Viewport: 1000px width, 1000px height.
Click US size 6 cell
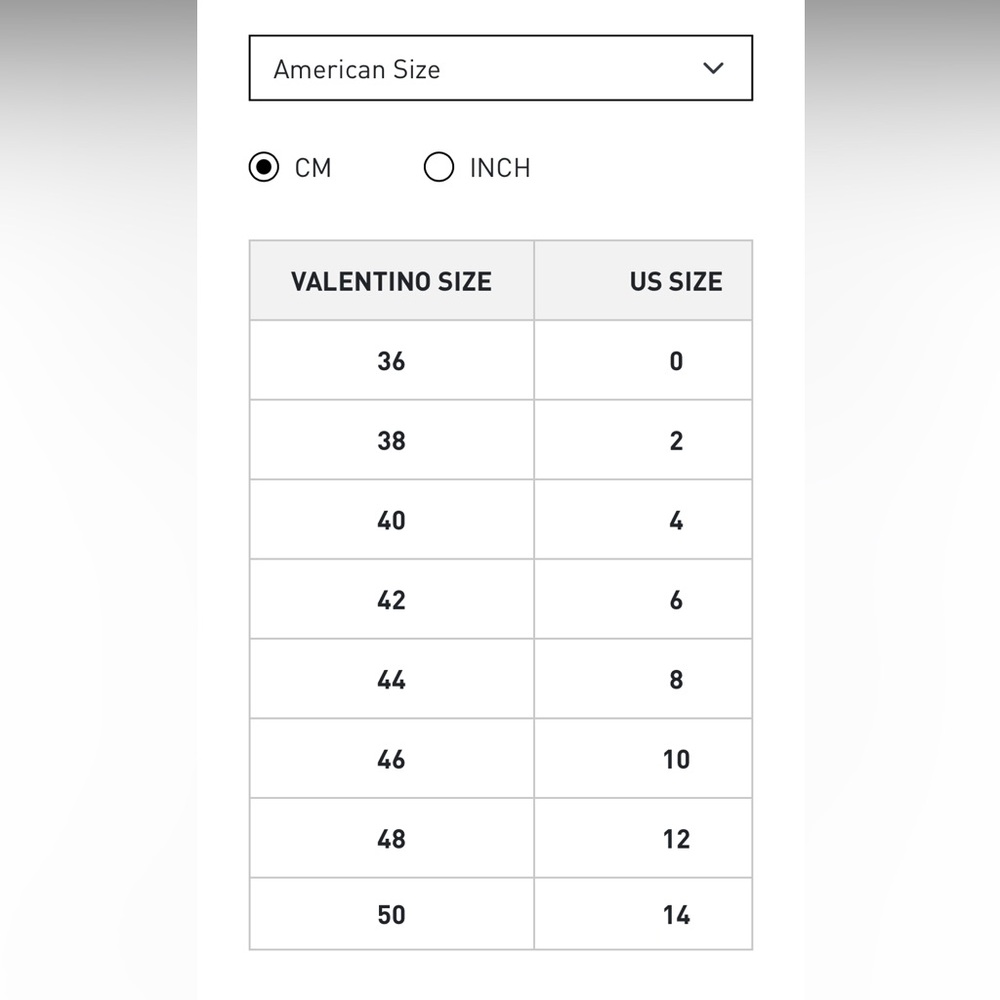(x=643, y=599)
